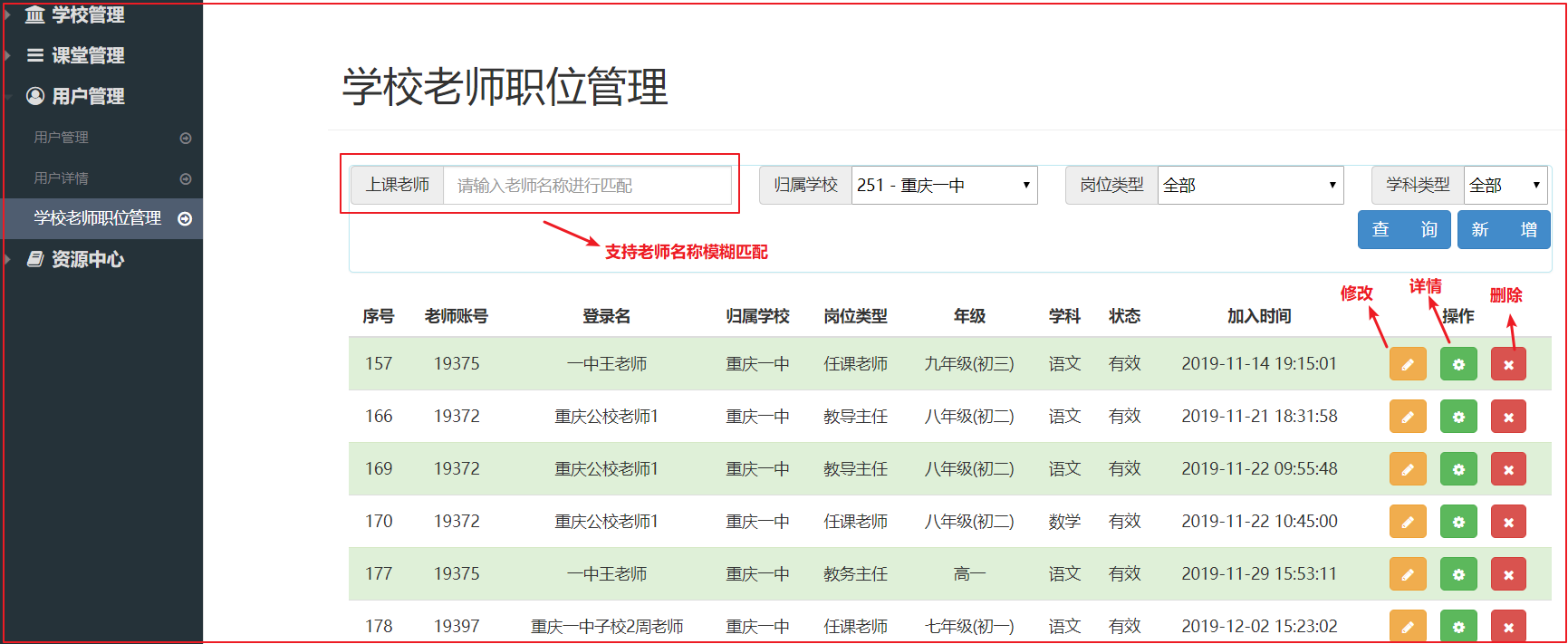Focus the 上课老师 name input field
Viewport: 1568px width, 644px height.
[587, 185]
